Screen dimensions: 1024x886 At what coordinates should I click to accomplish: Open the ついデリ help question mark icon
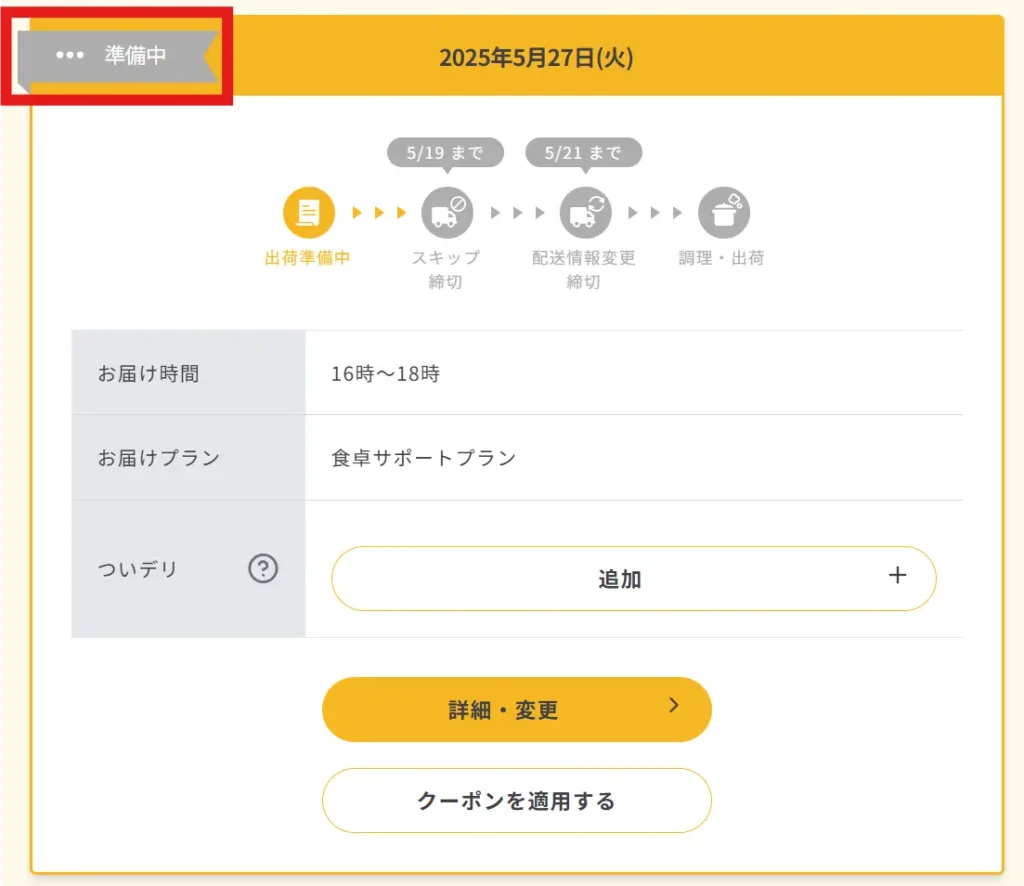tap(262, 568)
